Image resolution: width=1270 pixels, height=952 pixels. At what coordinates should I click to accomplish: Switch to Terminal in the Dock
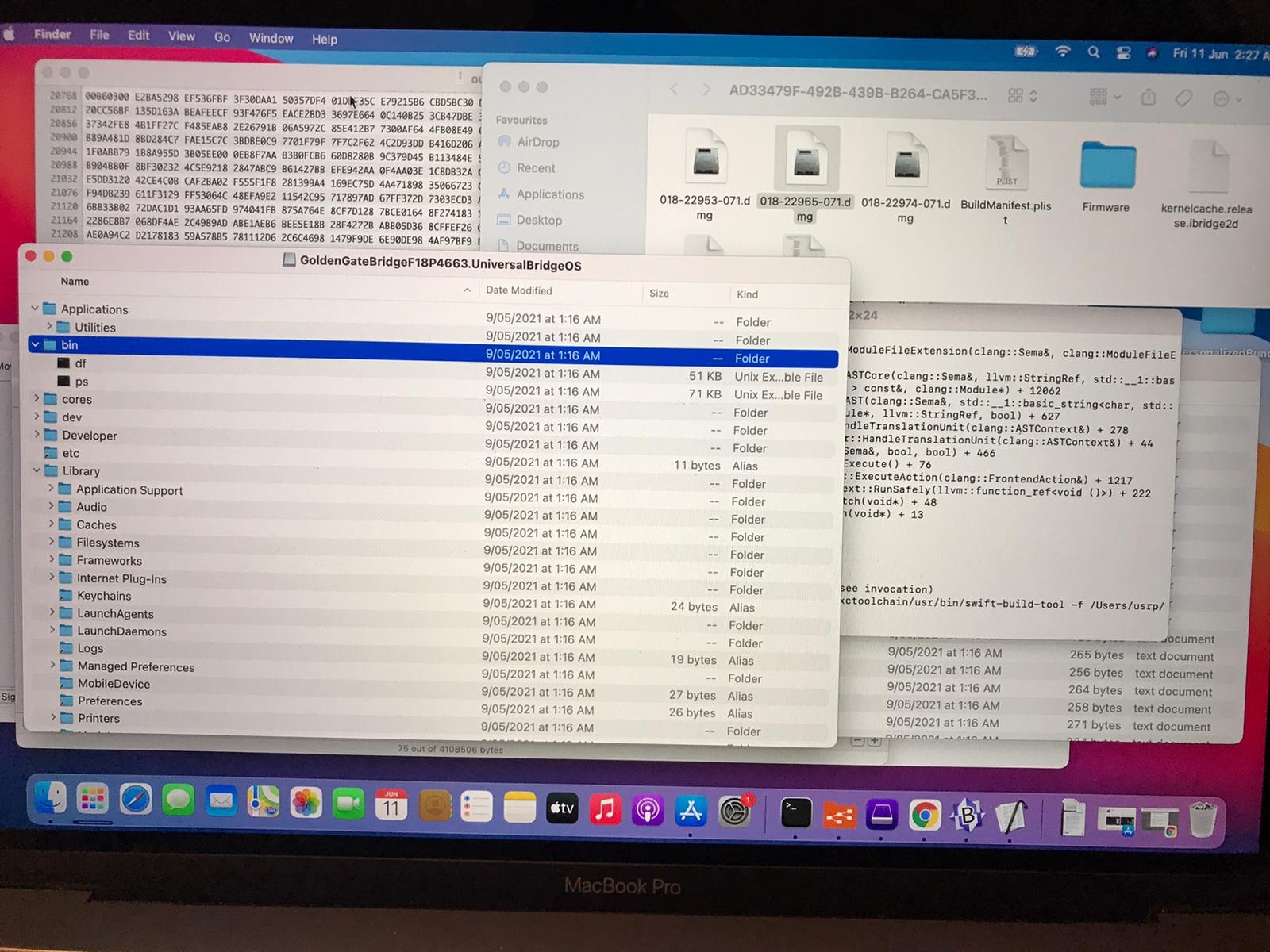795,813
